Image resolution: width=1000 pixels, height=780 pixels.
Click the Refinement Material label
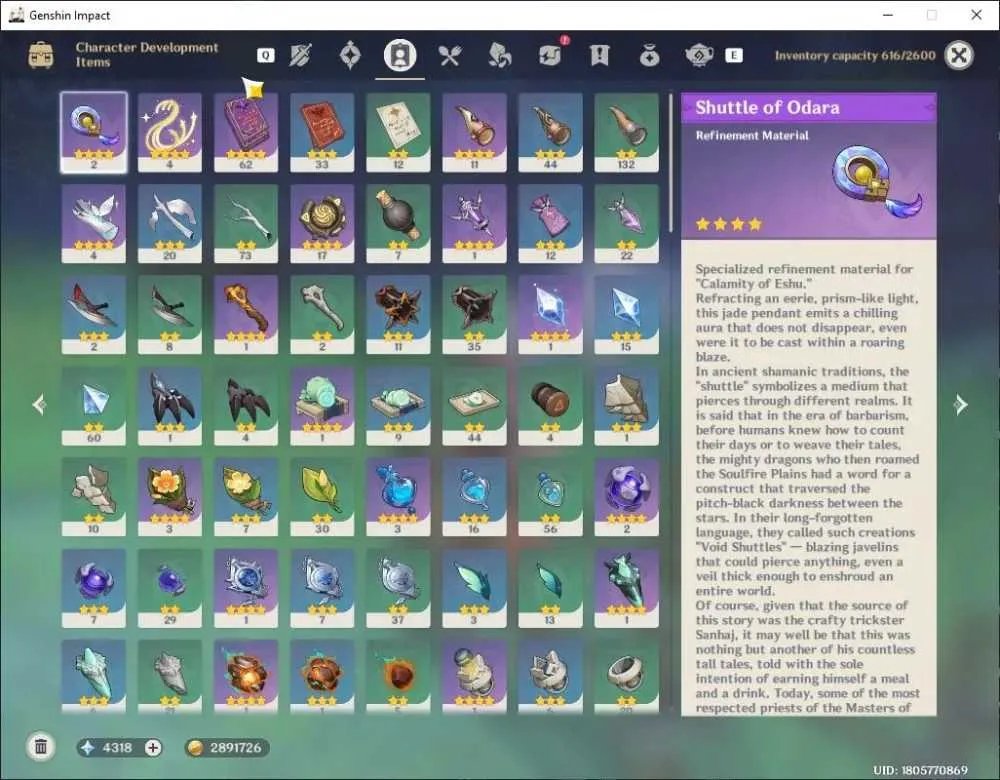point(752,135)
